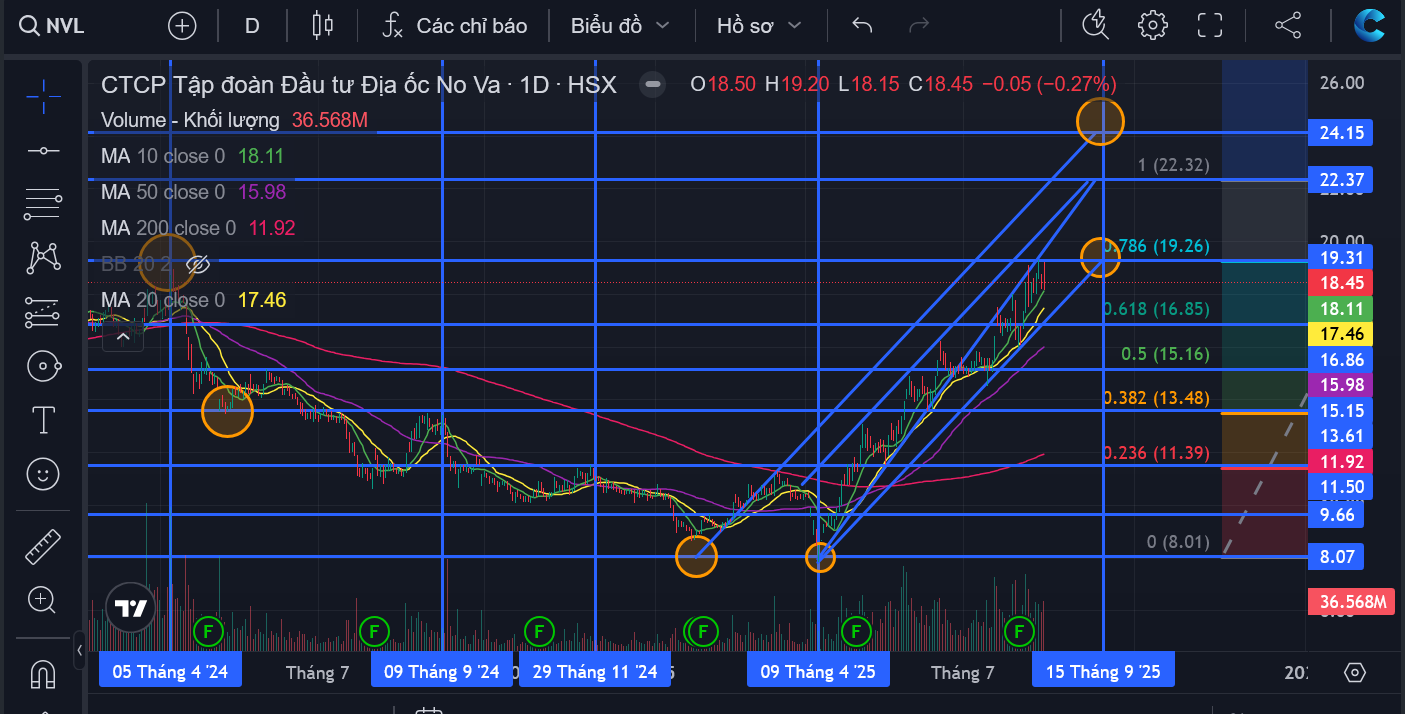Expand the left toolbar side handle
1405x714 pixels.
(x=80, y=651)
